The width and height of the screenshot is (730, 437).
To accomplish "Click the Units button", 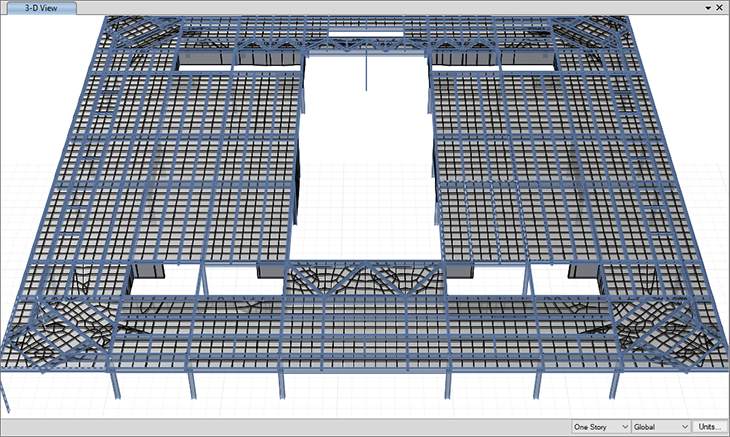I will click(712, 427).
